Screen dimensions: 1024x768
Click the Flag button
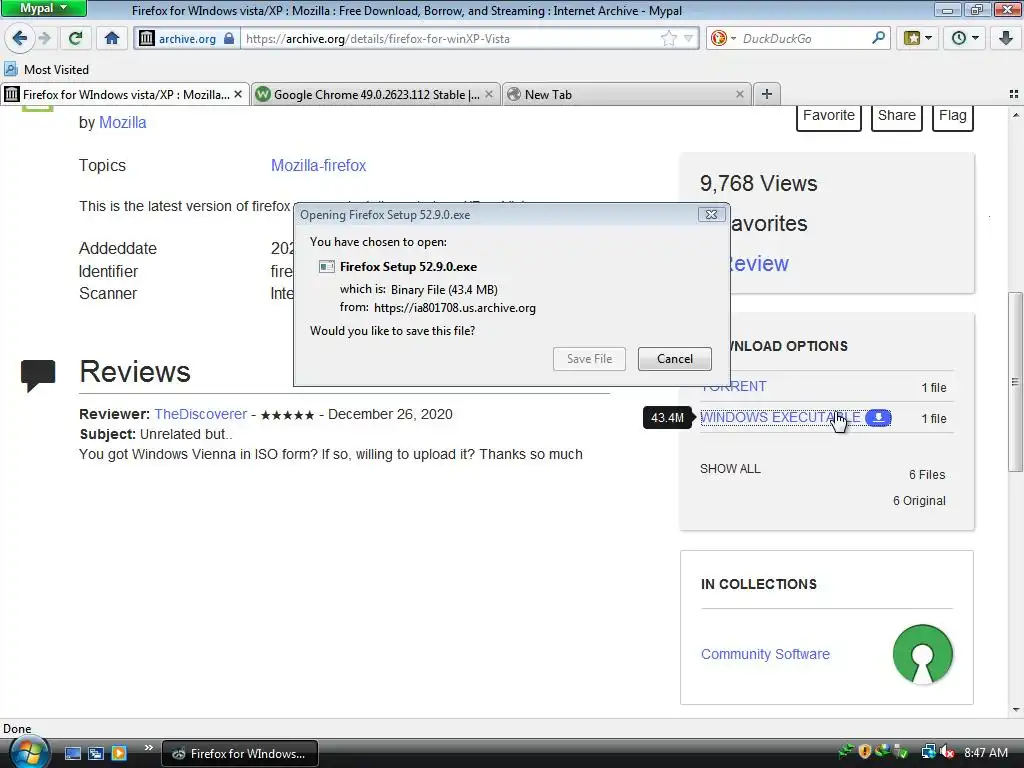pos(953,116)
